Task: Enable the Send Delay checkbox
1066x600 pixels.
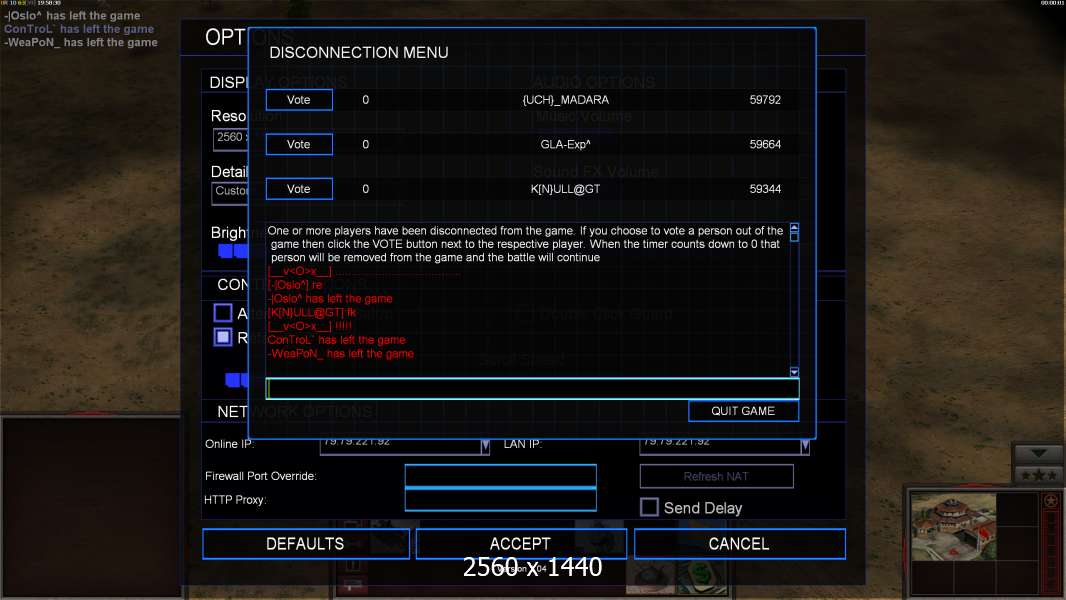Action: (649, 507)
